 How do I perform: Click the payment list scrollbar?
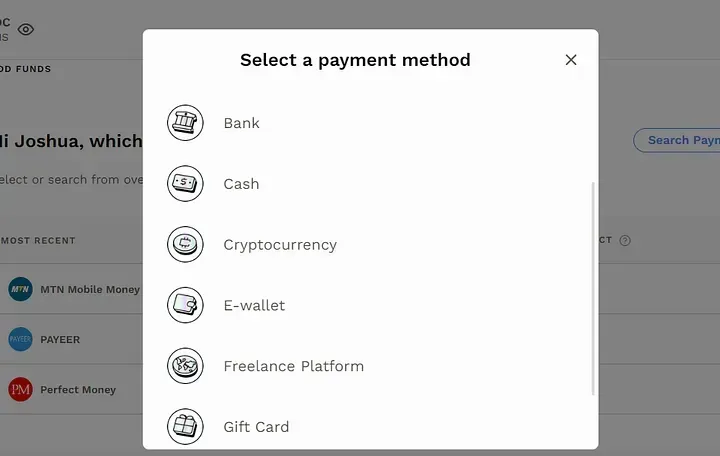[x=594, y=288]
